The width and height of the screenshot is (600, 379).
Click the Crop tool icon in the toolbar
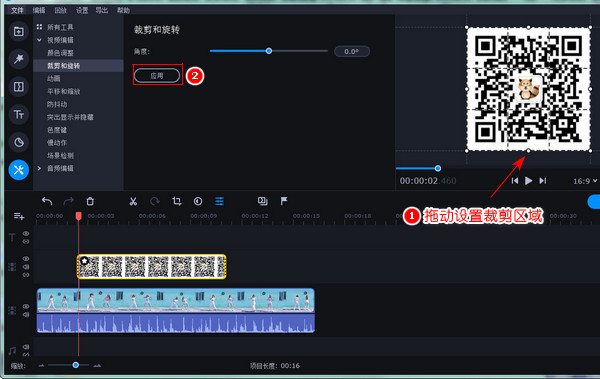(x=177, y=201)
